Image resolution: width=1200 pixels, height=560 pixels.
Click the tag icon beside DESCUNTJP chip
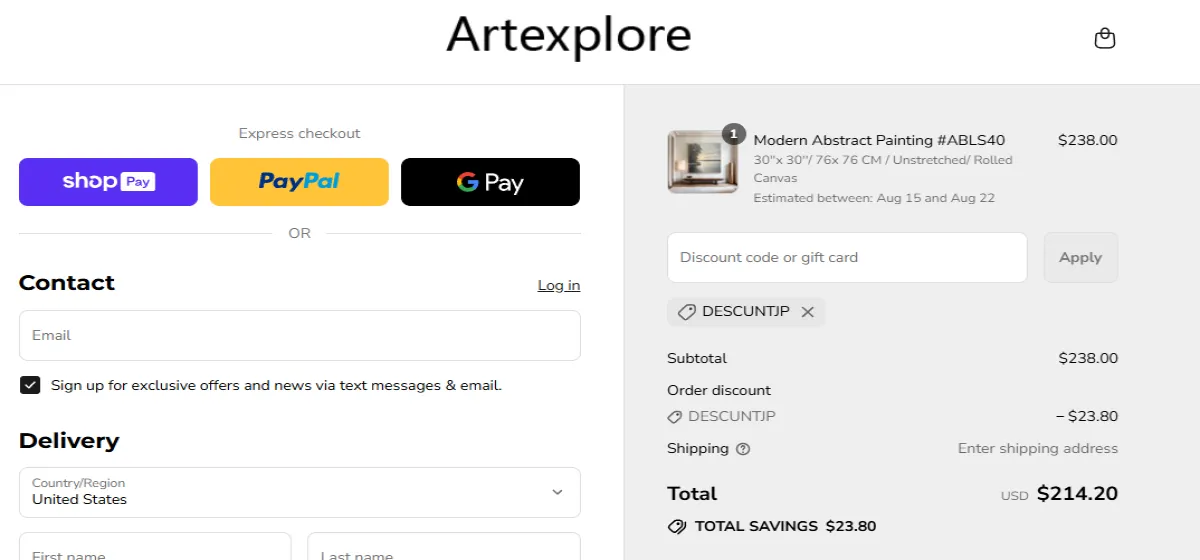pos(687,312)
